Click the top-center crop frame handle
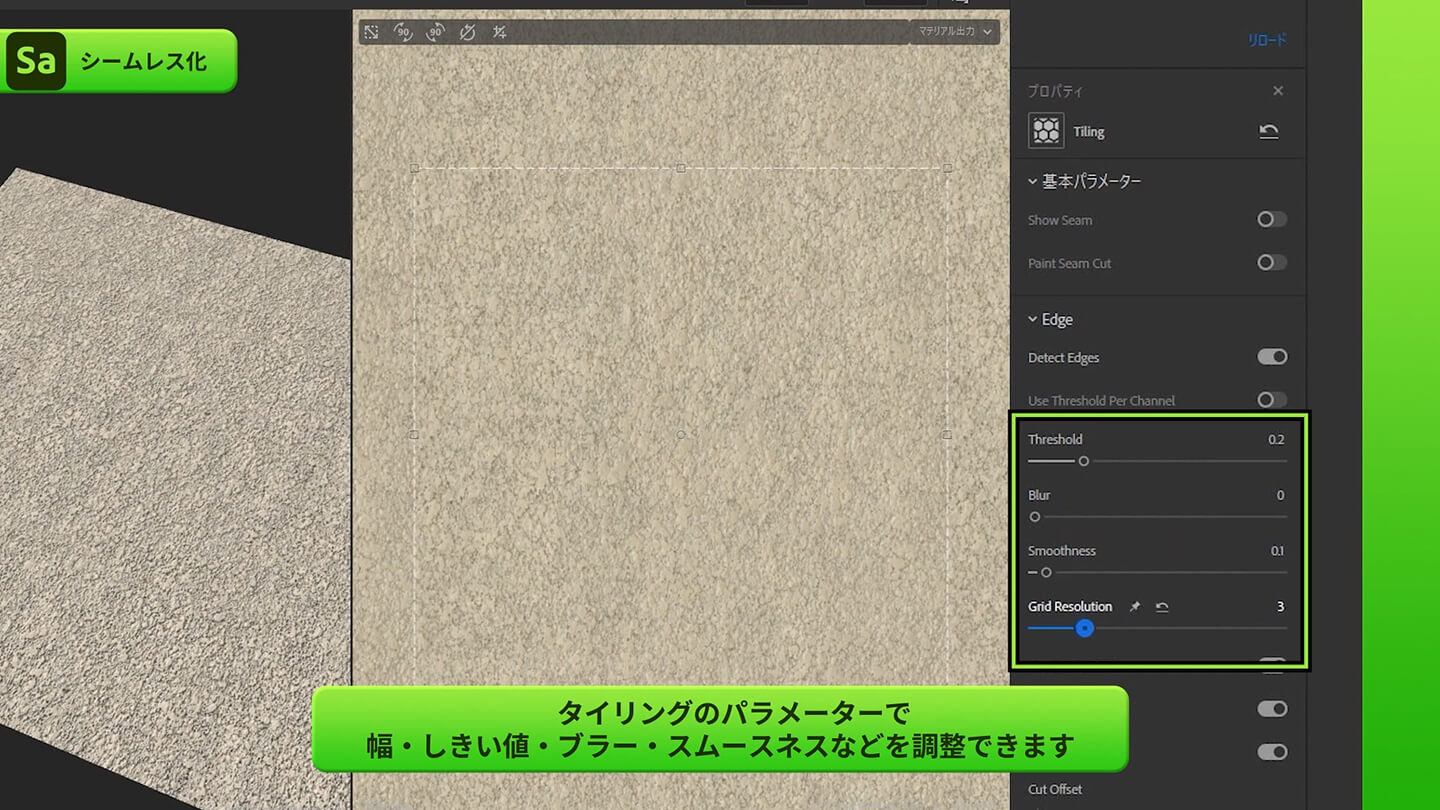Screen dimensions: 1440x810 point(681,168)
